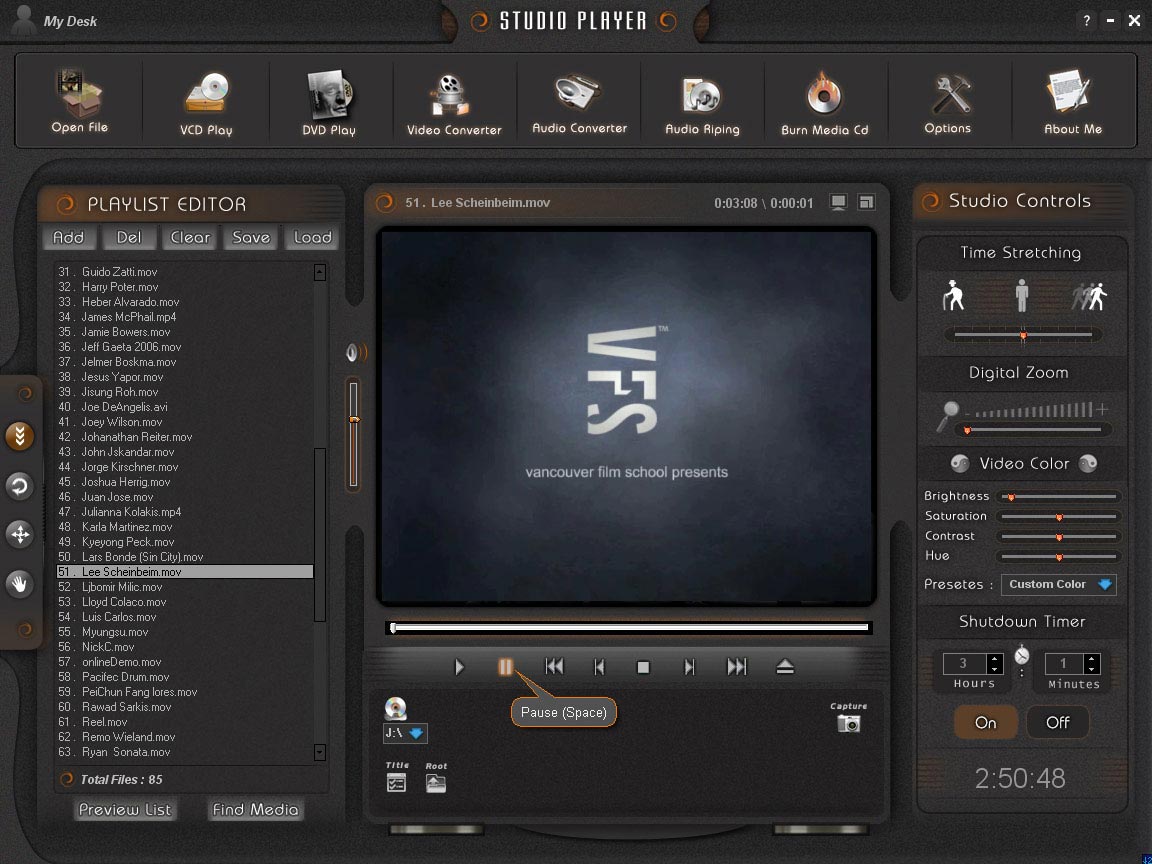Open the DVD Root menu icon
This screenshot has height=864, width=1152.
tap(436, 783)
